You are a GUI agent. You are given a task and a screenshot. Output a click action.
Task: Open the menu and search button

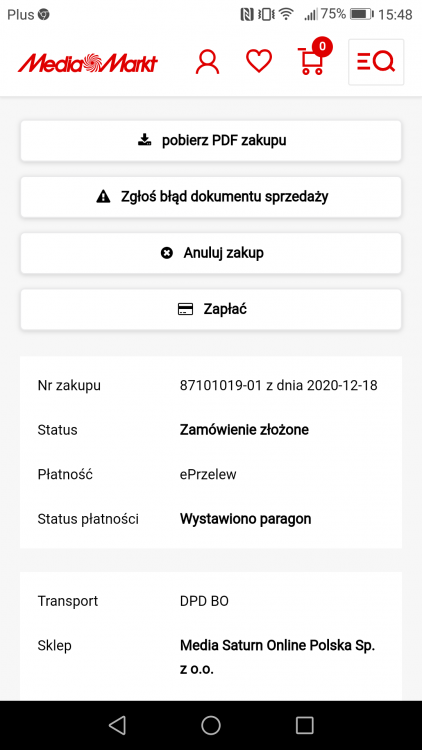(x=376, y=62)
